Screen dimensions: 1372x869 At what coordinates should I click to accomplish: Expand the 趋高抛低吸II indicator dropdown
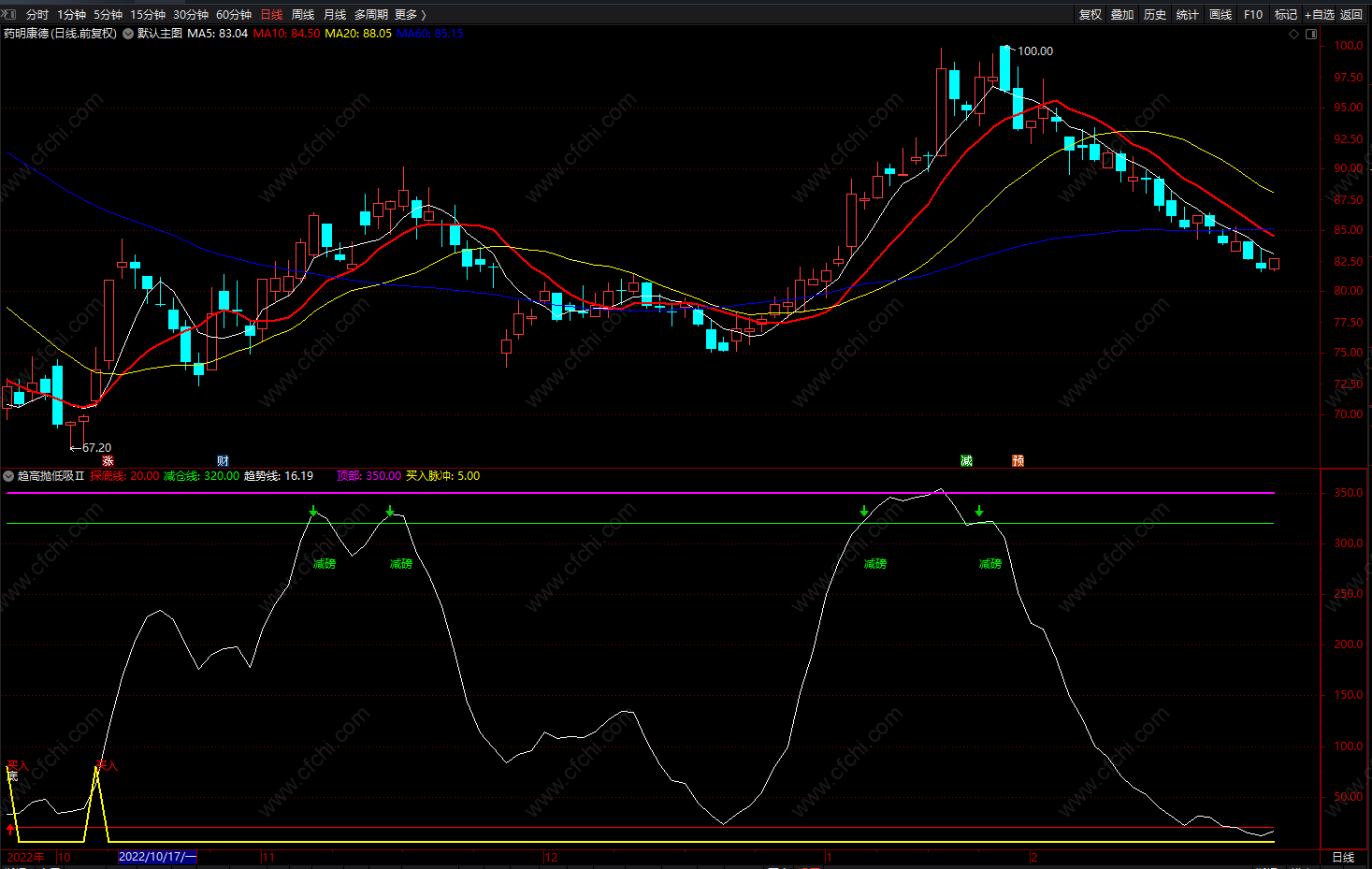click(8, 476)
